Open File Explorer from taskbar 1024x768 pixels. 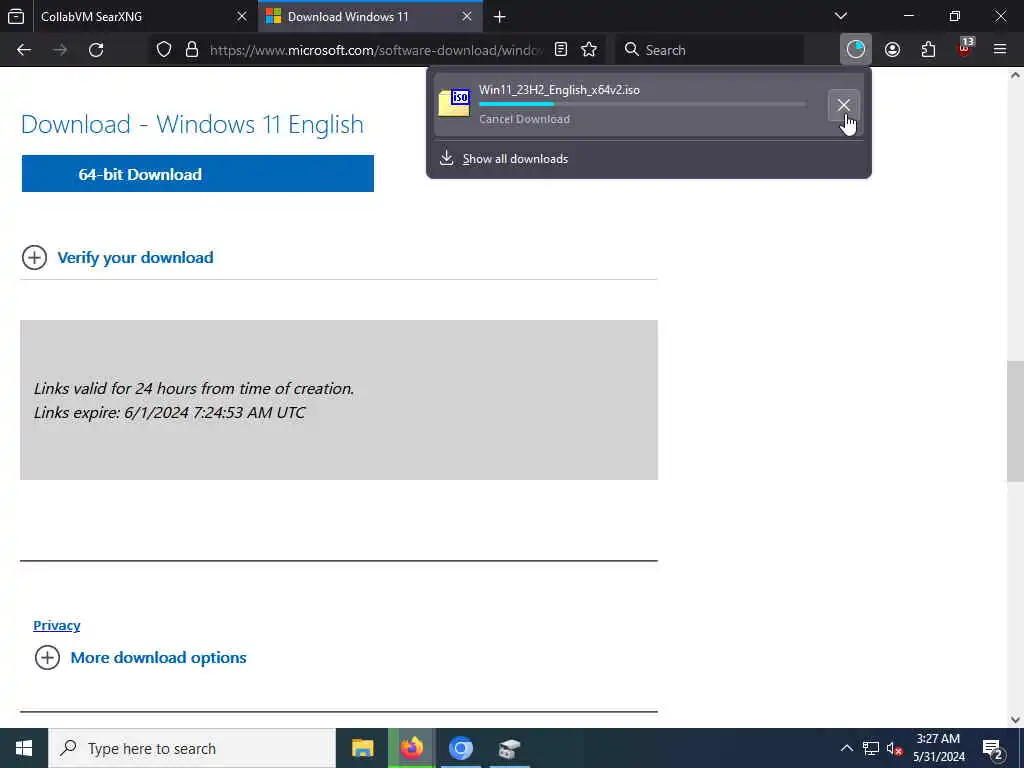362,748
